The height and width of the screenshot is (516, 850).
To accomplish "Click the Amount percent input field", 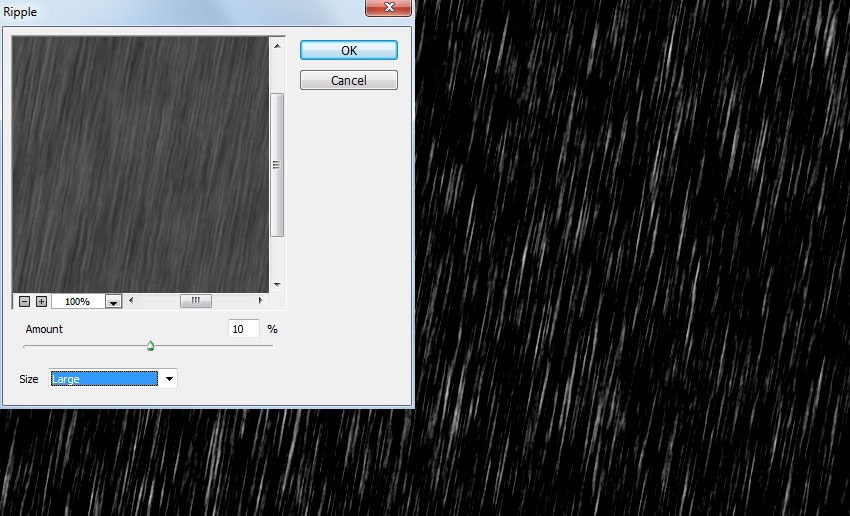I will [244, 329].
